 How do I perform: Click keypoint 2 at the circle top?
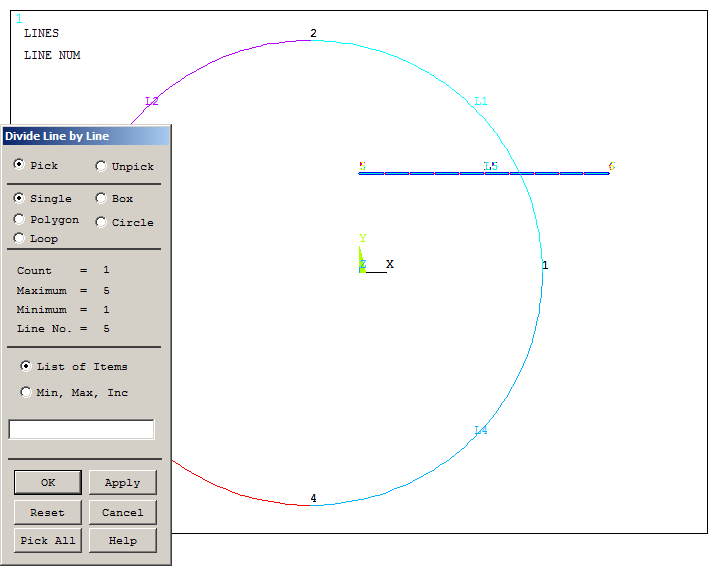pyautogui.click(x=313, y=33)
